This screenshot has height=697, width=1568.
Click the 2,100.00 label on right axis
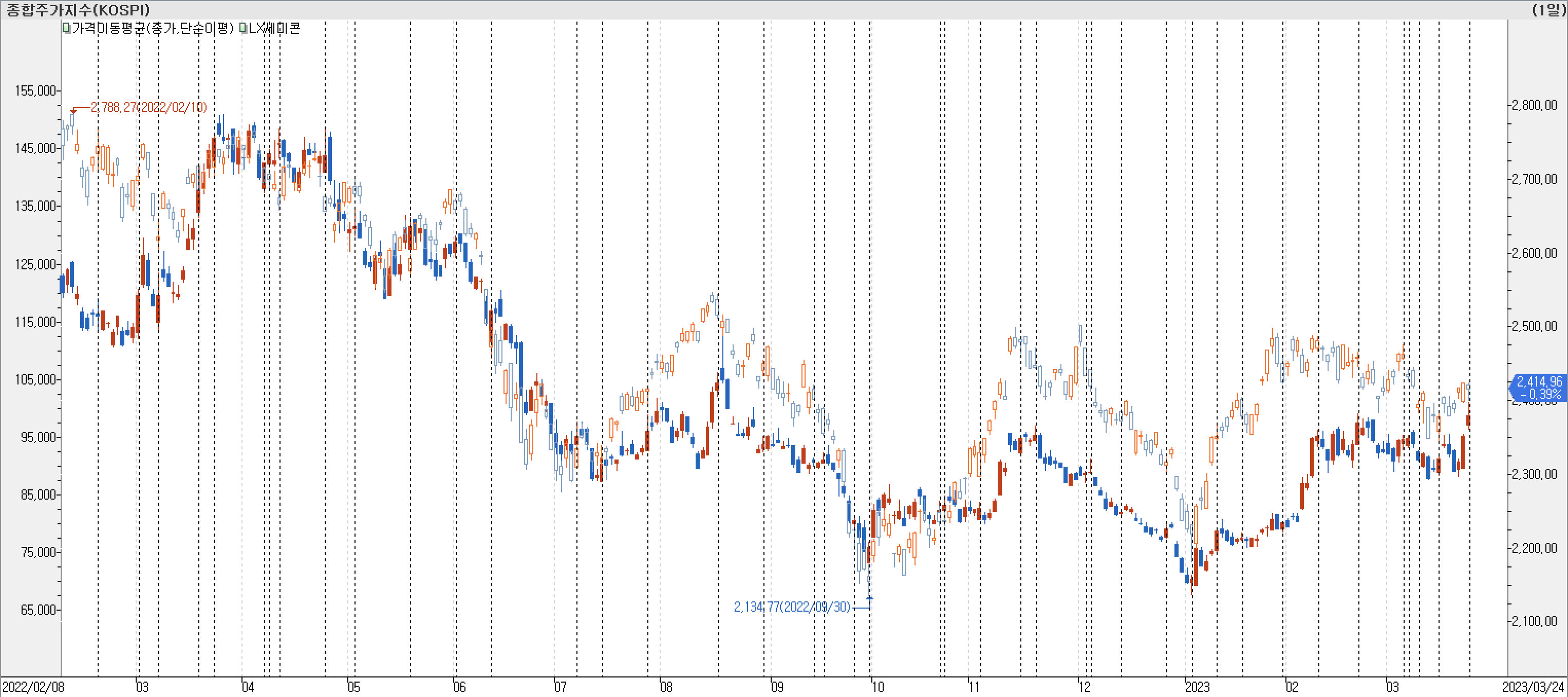click(x=1535, y=621)
